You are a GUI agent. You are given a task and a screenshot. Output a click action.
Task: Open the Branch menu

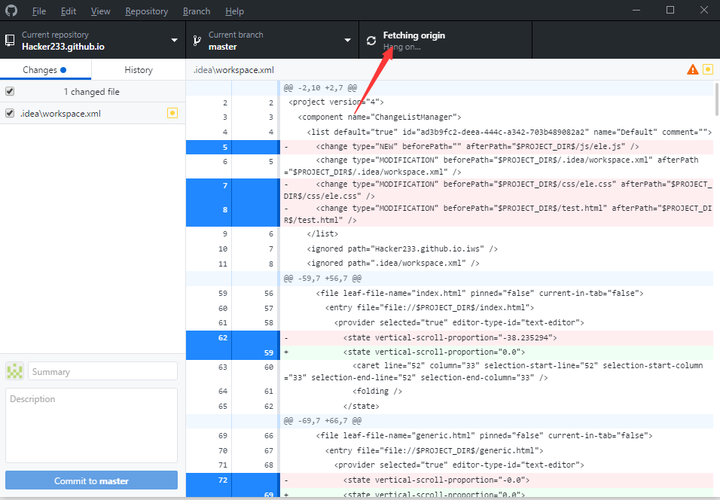pos(196,11)
